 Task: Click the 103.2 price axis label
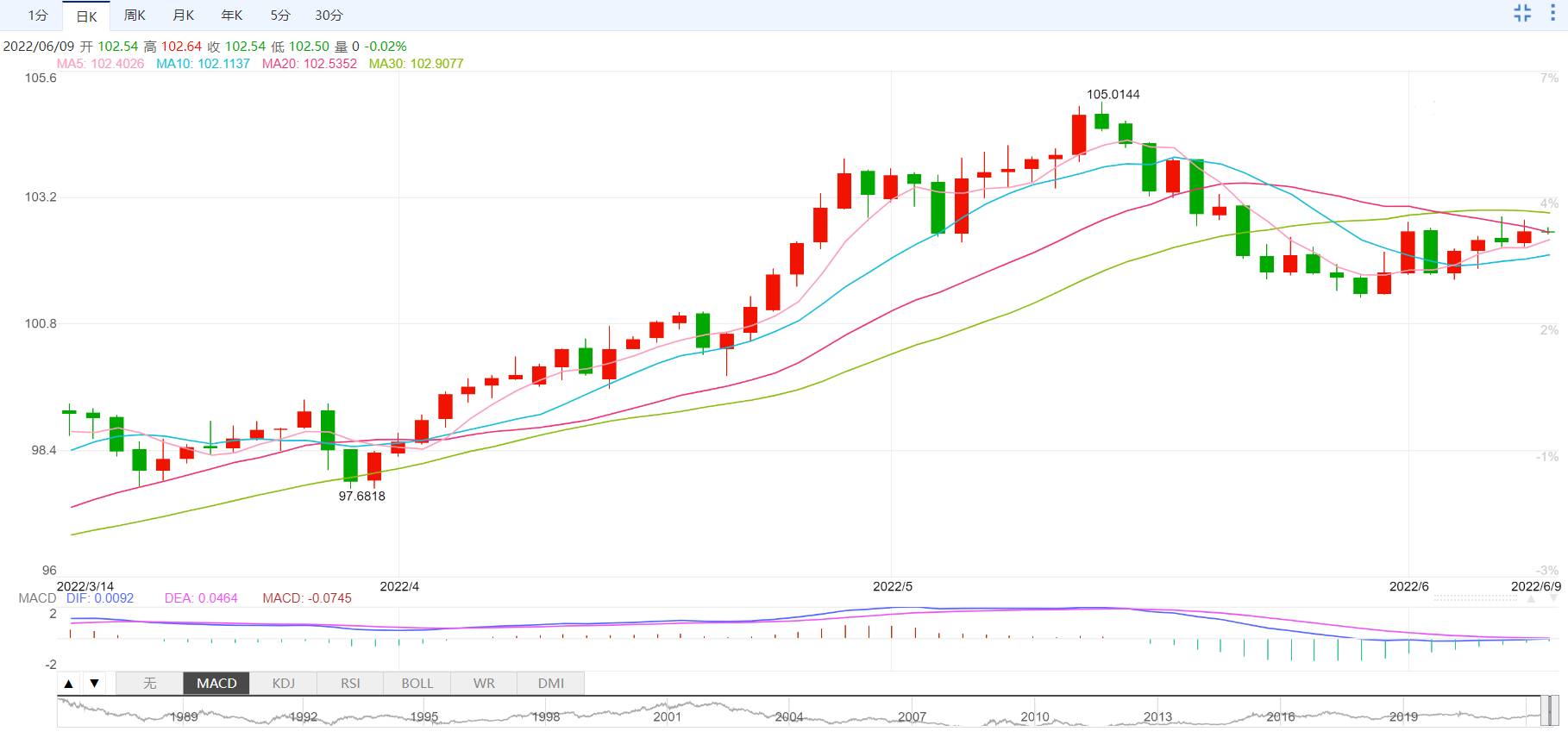pos(41,197)
